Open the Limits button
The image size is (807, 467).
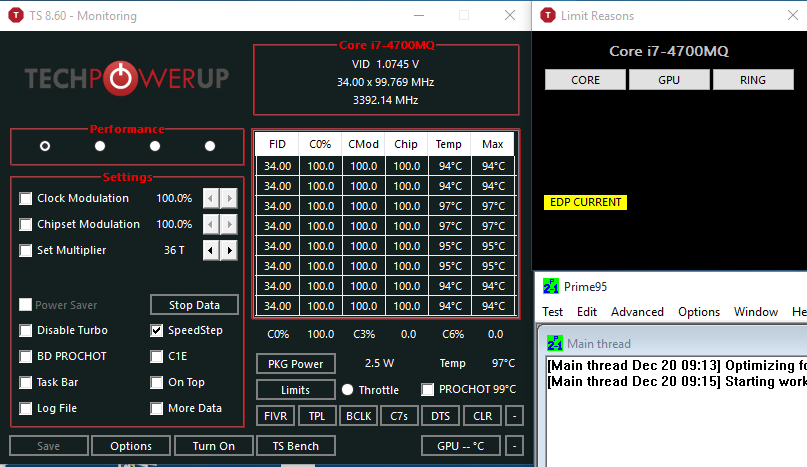point(295,390)
